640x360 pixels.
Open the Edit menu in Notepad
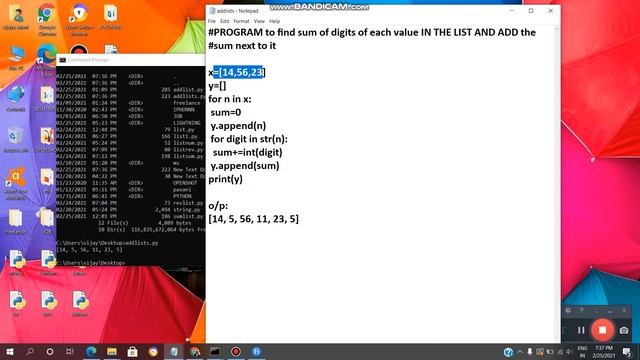pos(224,21)
